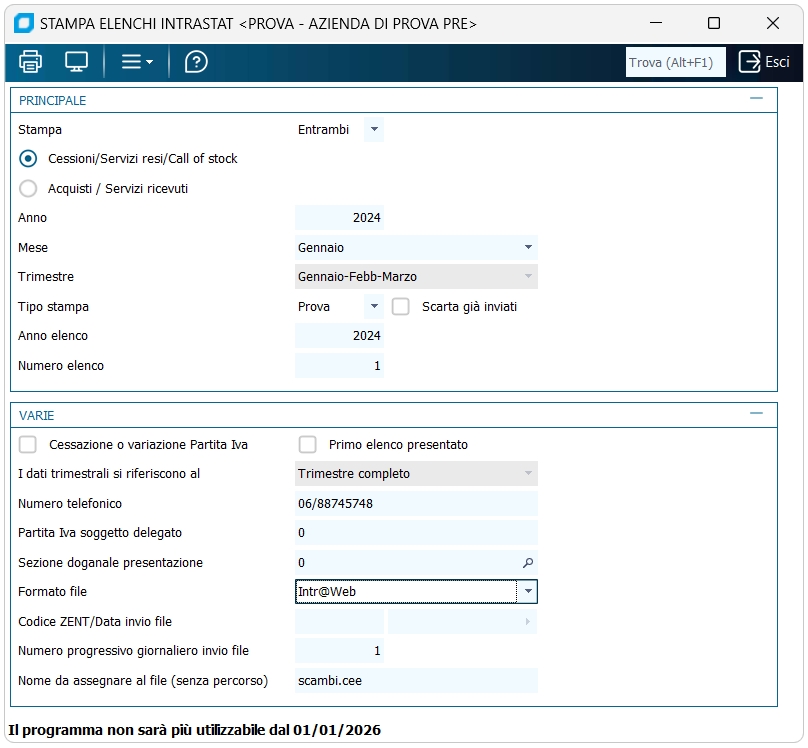This screenshot has width=808, height=748.
Task: Click the printer icon in toolbar
Action: pyautogui.click(x=30, y=62)
